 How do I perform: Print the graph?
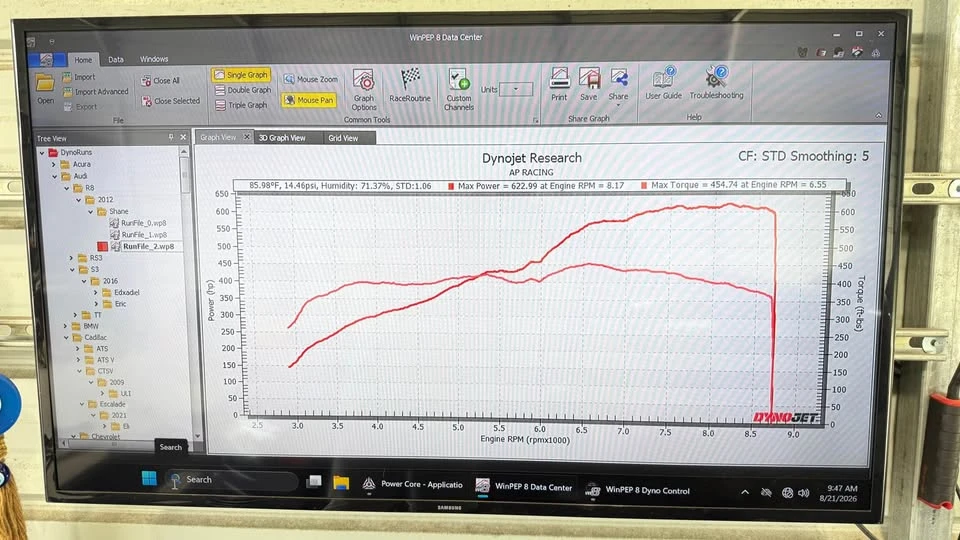coord(559,84)
